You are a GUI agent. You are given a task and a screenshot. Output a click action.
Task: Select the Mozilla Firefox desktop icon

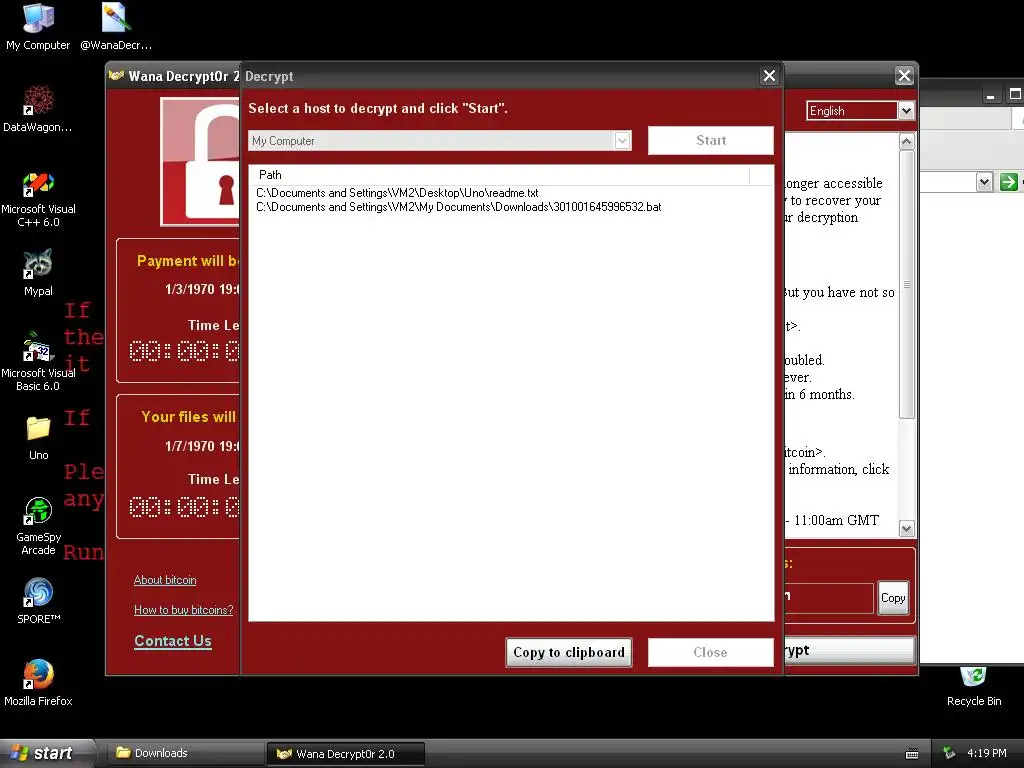pyautogui.click(x=38, y=683)
